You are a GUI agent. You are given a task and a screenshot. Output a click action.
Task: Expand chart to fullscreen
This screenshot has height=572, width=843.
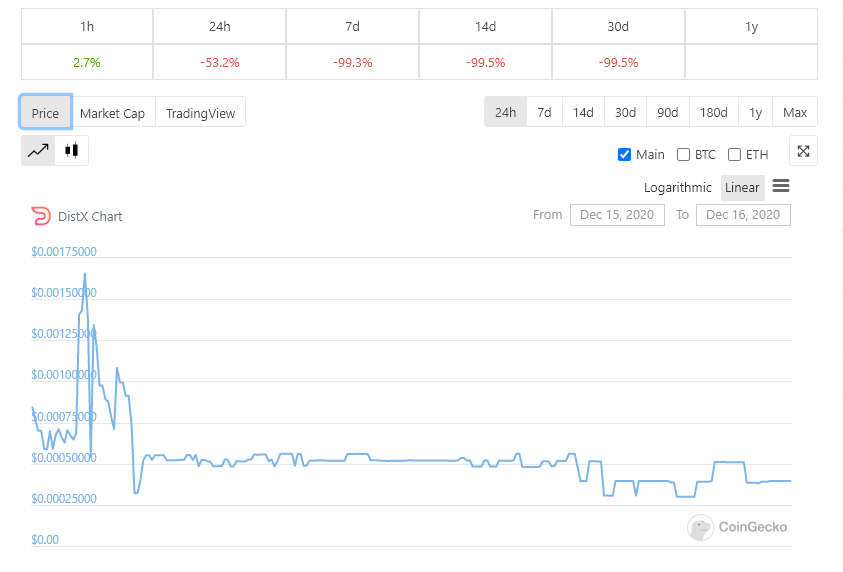click(803, 151)
